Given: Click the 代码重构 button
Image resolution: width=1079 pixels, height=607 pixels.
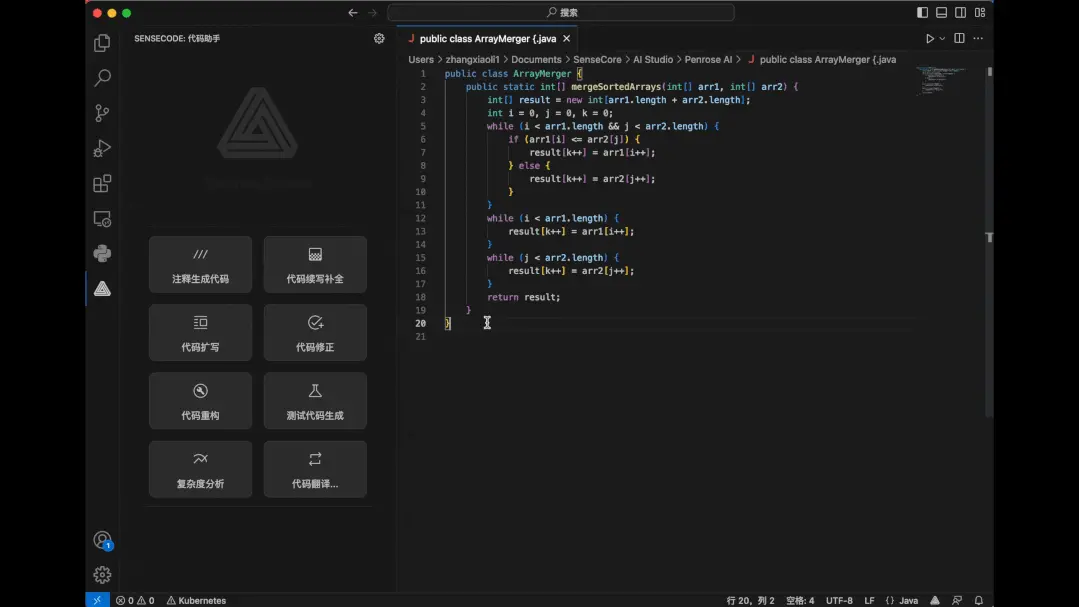Looking at the screenshot, I should tap(200, 401).
